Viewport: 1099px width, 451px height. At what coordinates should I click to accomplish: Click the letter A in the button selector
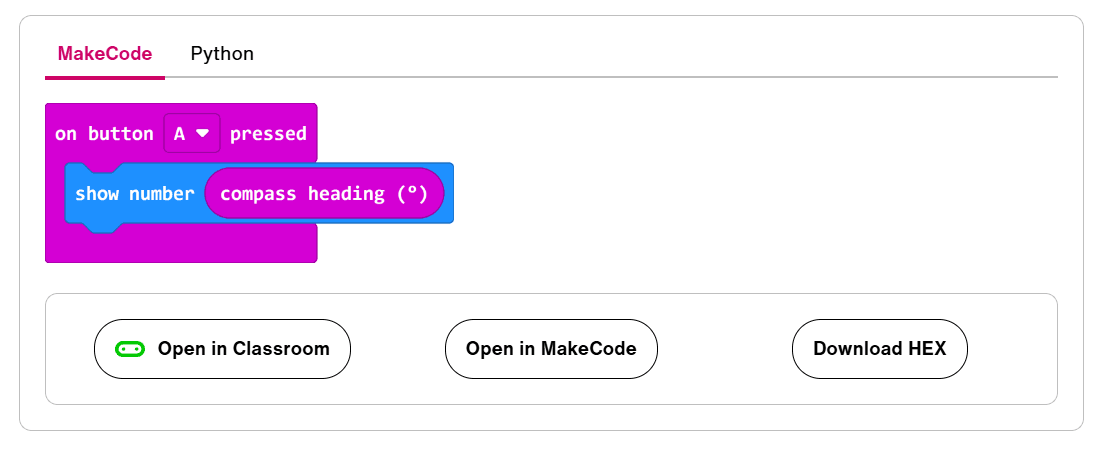coord(180,133)
